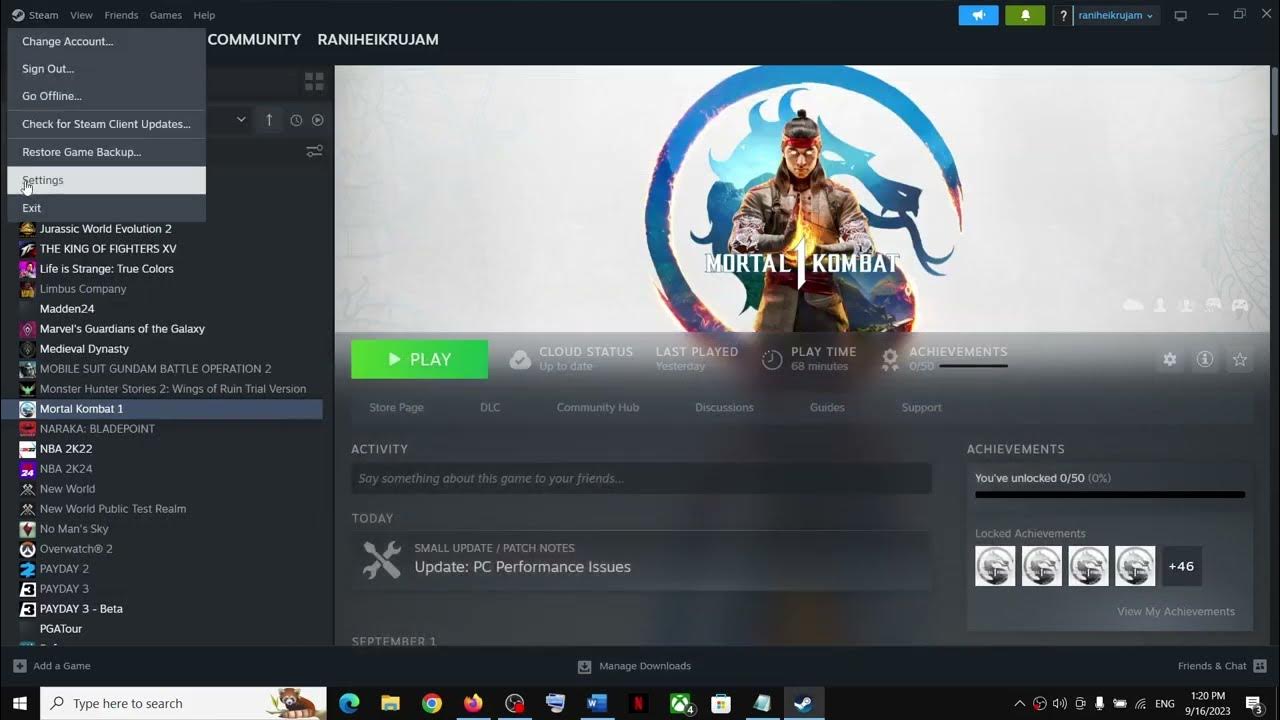Open the Friends menu
The image size is (1280, 720).
pos(121,15)
